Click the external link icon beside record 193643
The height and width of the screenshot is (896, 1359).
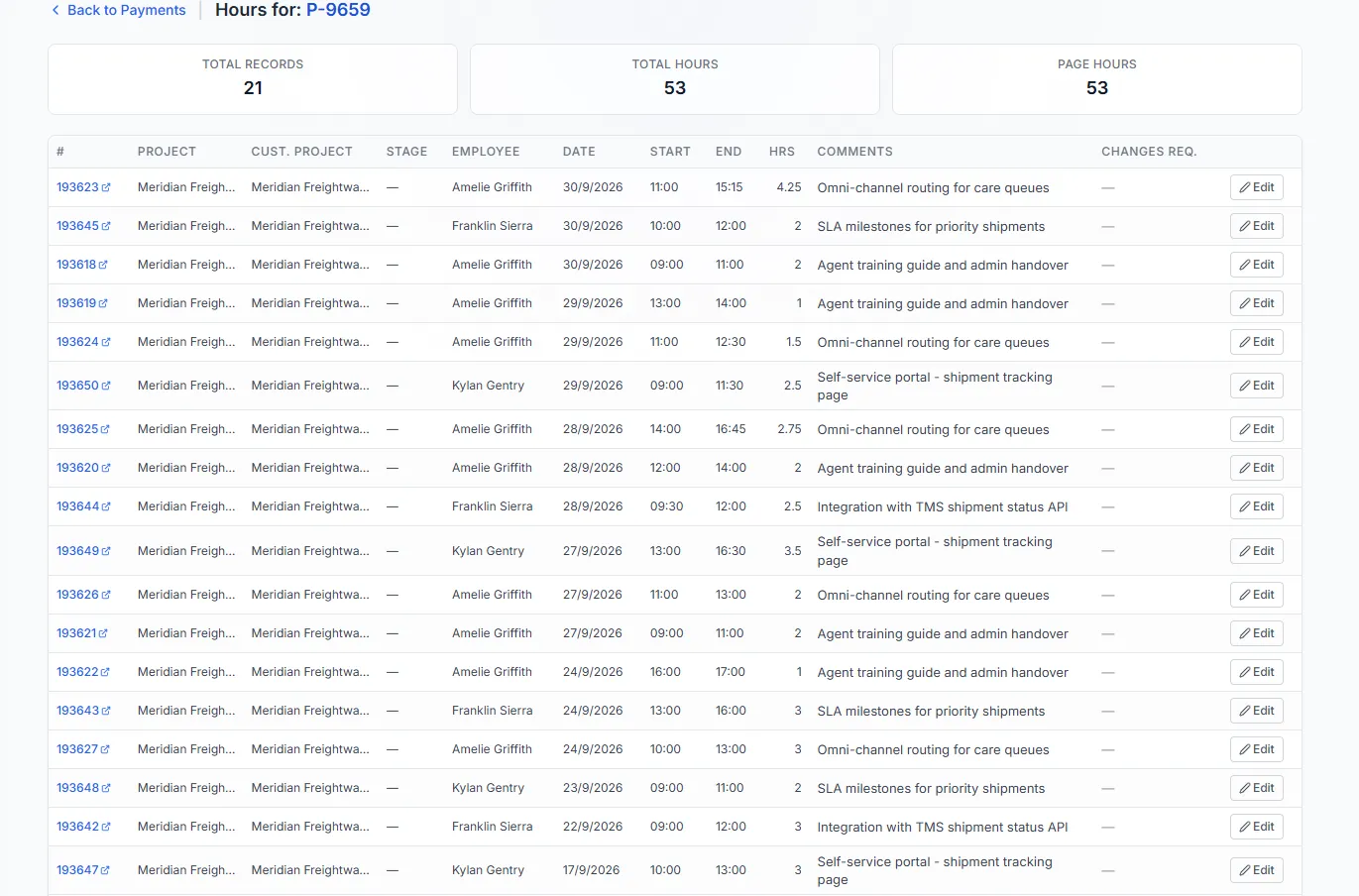[106, 711]
